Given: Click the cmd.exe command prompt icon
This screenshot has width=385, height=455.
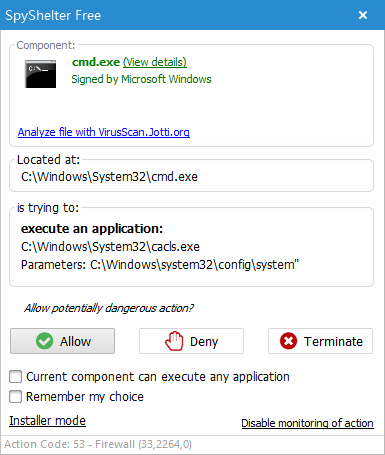Looking at the screenshot, I should coord(41,74).
